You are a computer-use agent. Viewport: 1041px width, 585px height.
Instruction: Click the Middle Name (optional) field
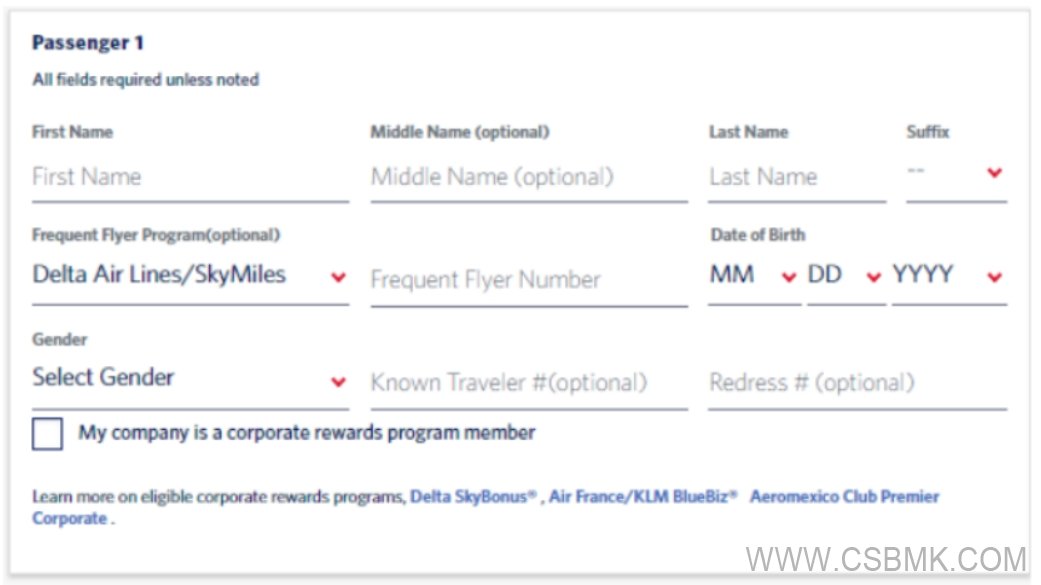click(528, 177)
